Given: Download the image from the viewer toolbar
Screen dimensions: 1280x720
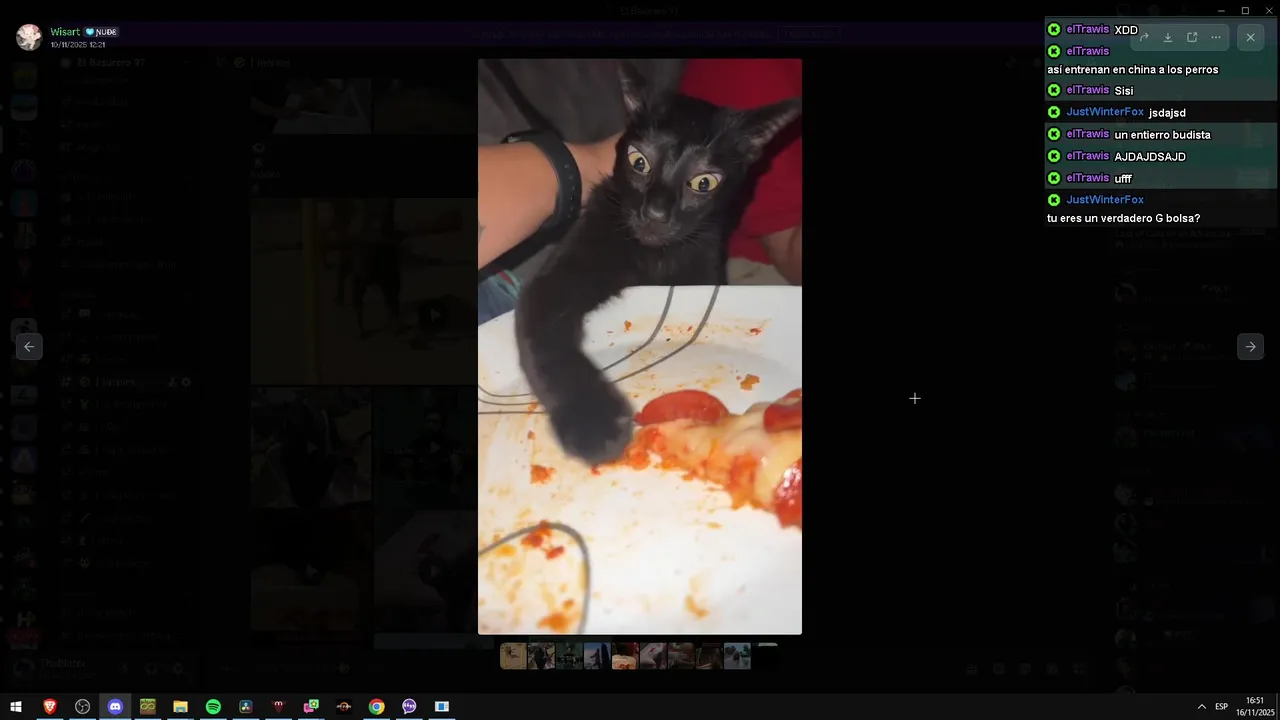Looking at the screenshot, I should coord(1168,37).
